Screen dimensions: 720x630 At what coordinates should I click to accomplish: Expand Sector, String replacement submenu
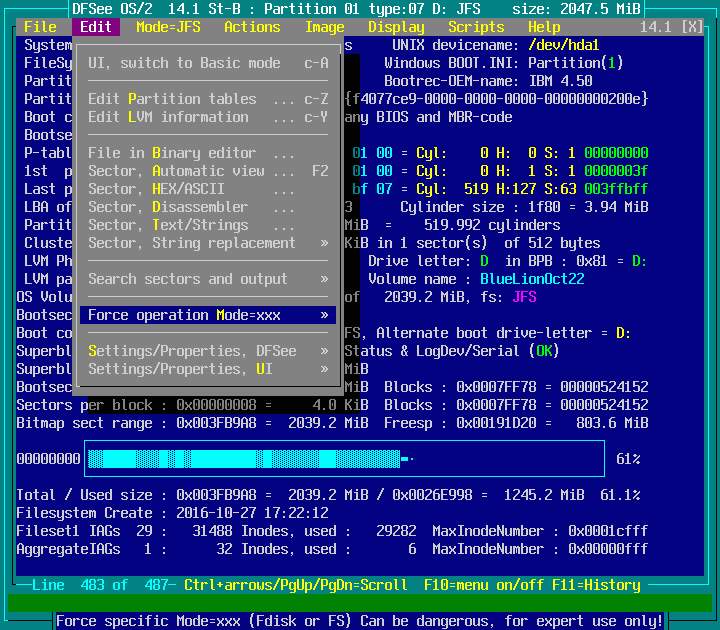coord(208,243)
